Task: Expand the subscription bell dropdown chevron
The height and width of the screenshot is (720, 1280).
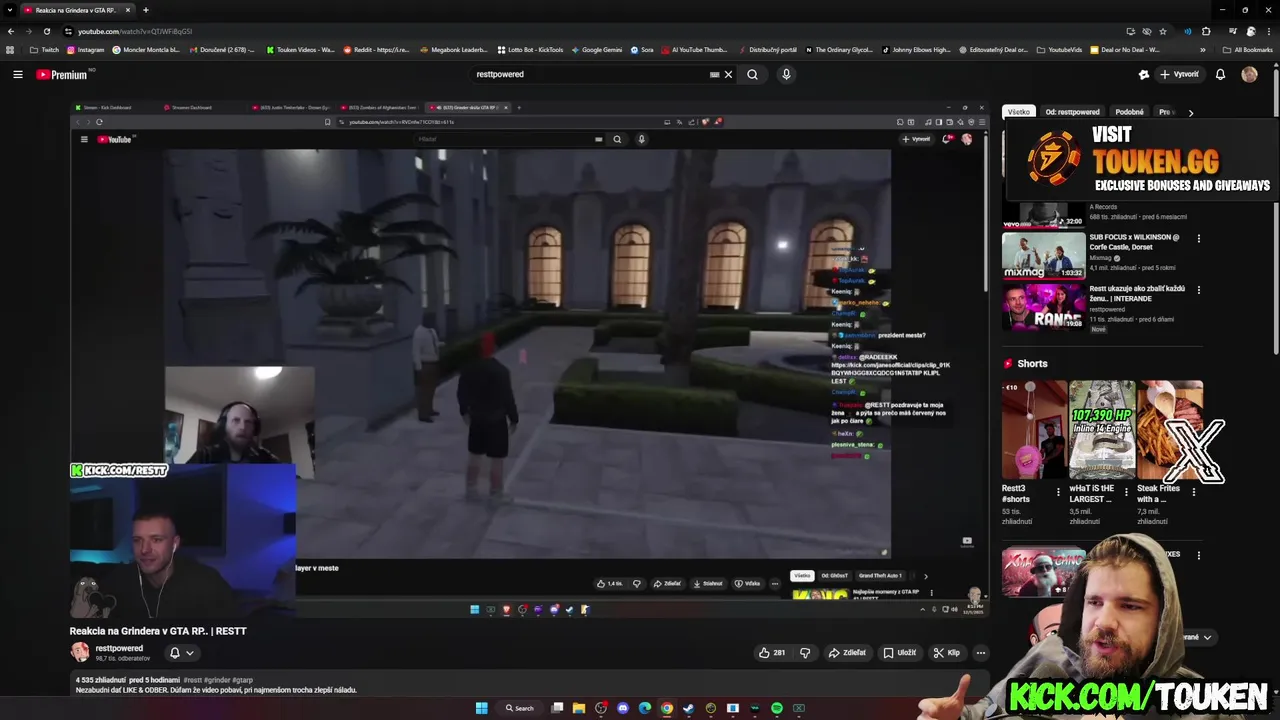Action: click(189, 653)
